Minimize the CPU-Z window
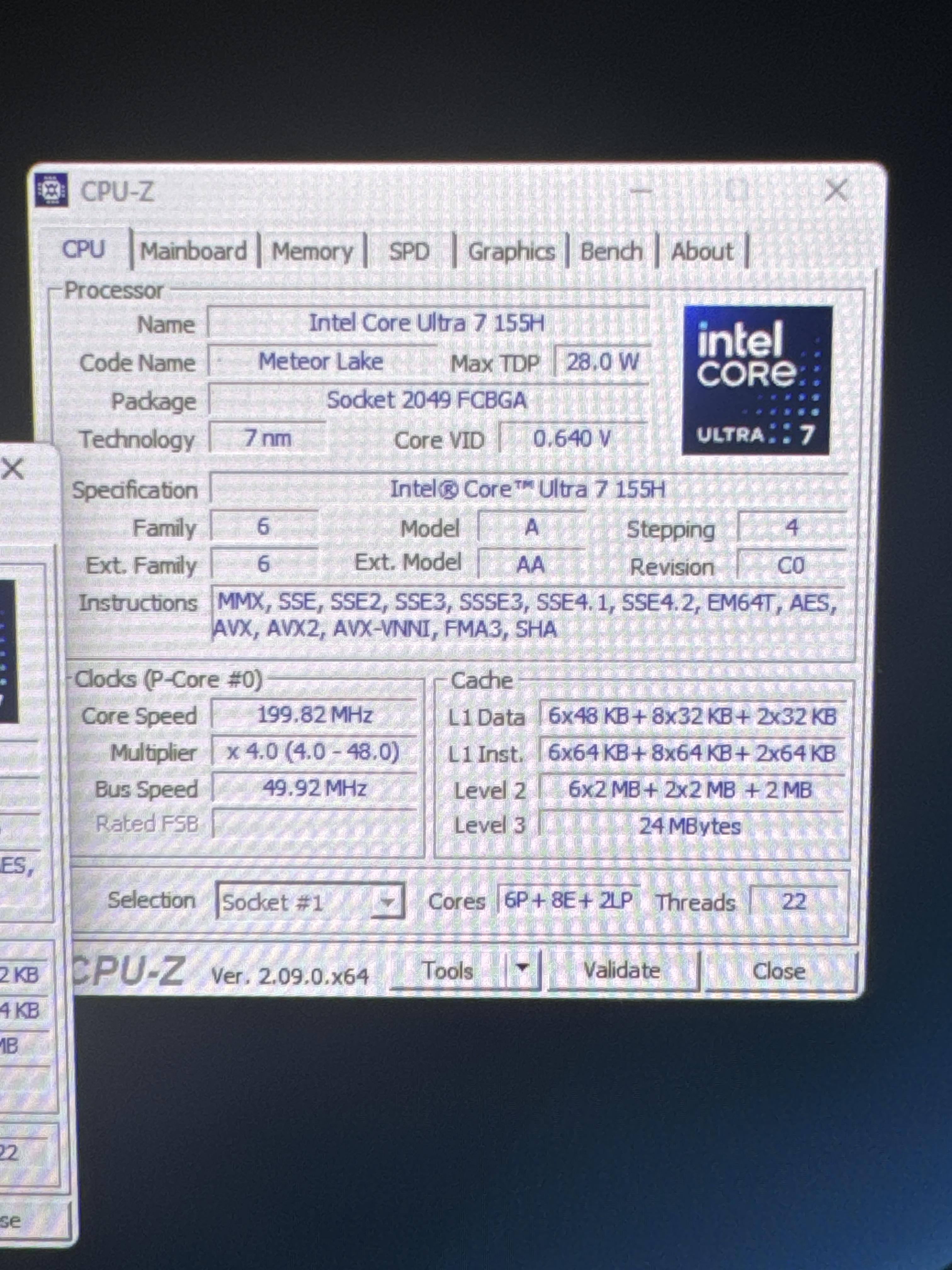Viewport: 952px width, 1270px height. click(643, 191)
